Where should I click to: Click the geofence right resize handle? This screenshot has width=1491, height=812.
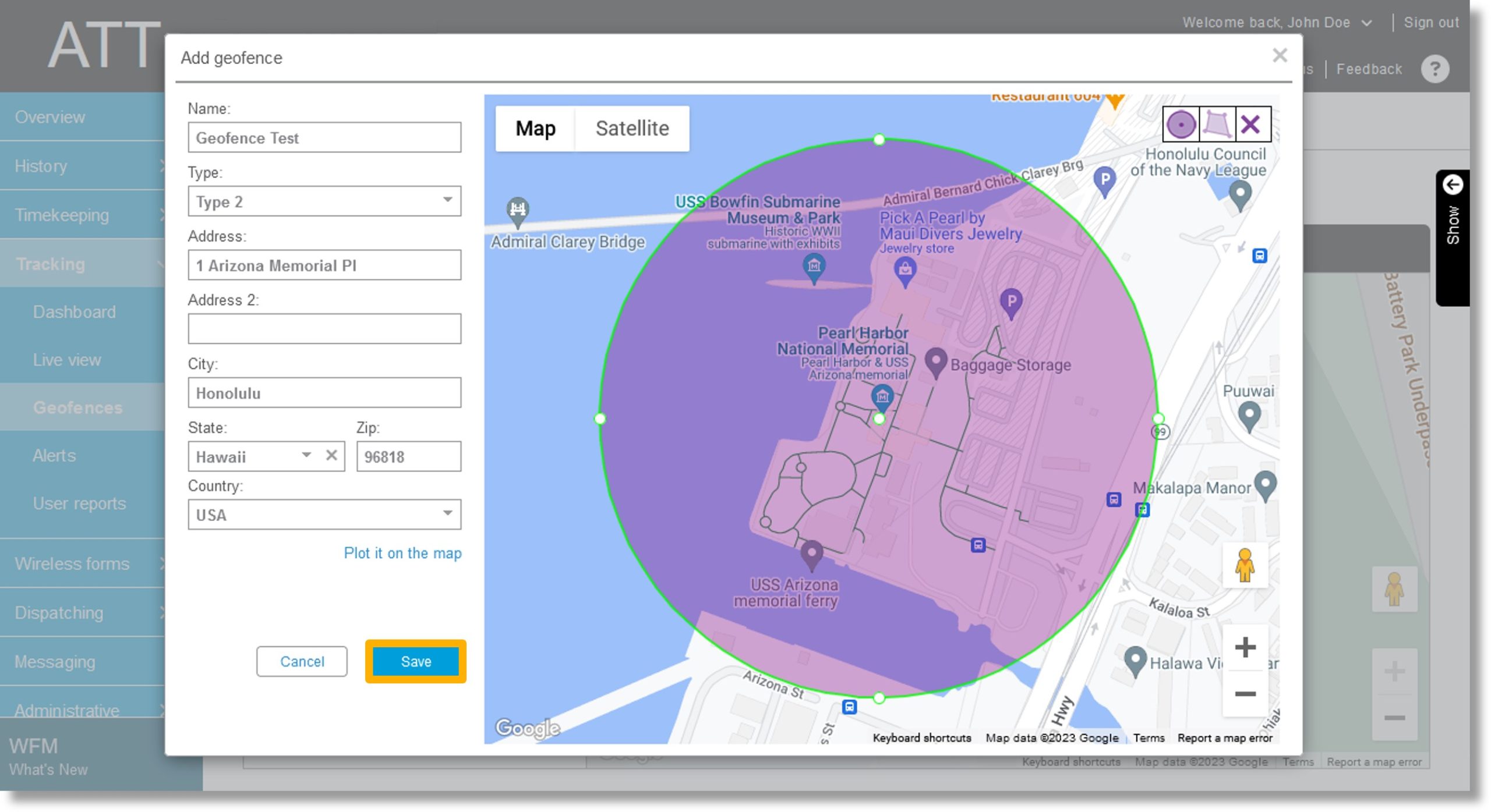click(x=1158, y=418)
